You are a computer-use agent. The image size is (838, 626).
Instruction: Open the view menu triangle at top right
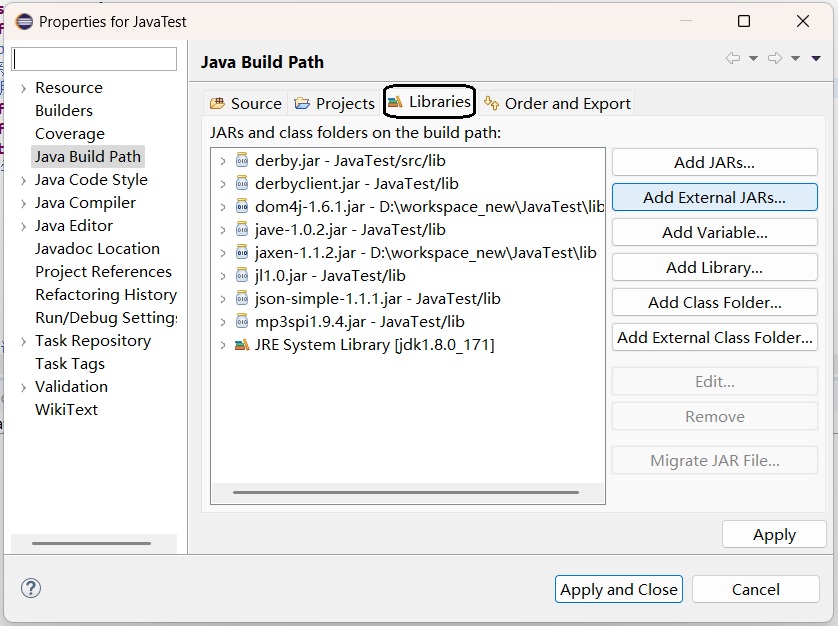(816, 58)
